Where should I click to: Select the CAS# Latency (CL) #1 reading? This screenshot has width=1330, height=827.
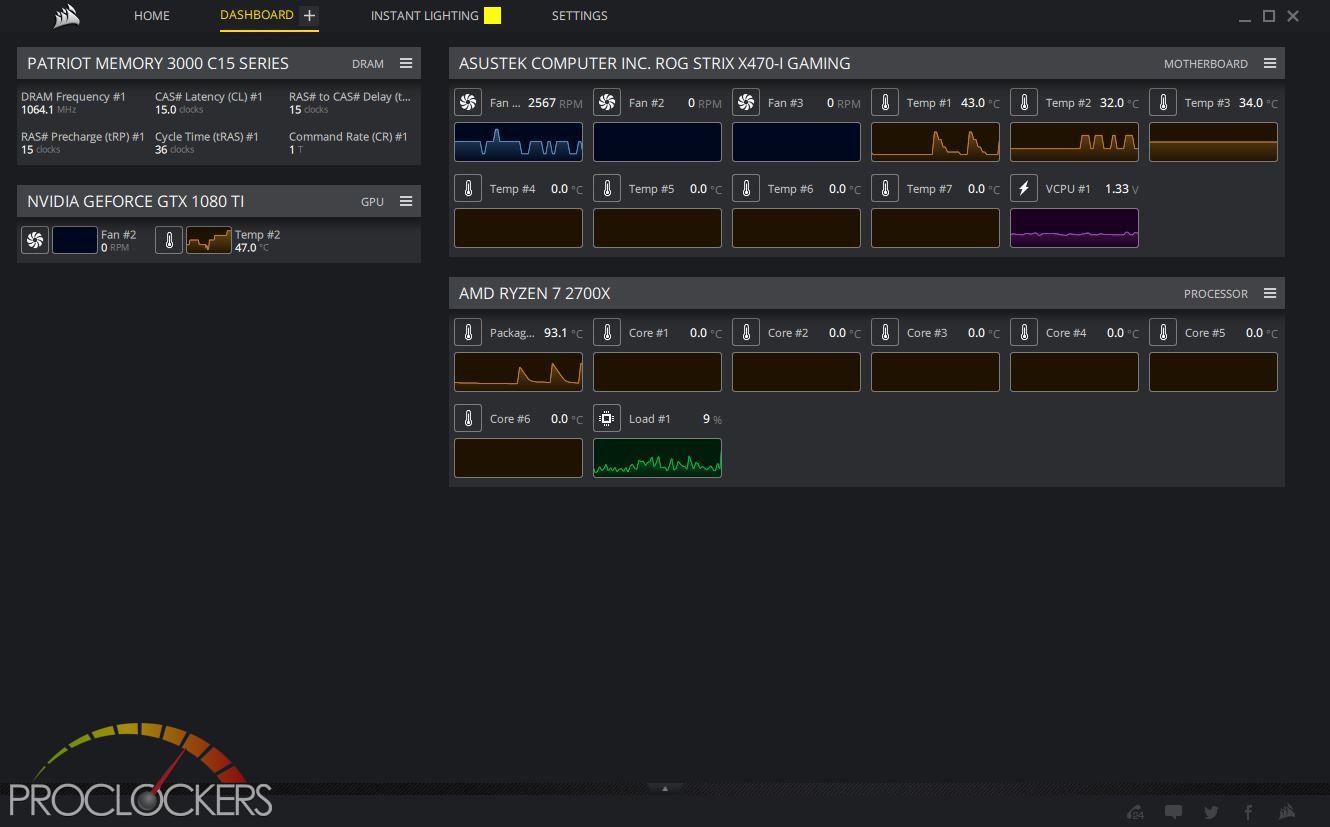coord(209,103)
